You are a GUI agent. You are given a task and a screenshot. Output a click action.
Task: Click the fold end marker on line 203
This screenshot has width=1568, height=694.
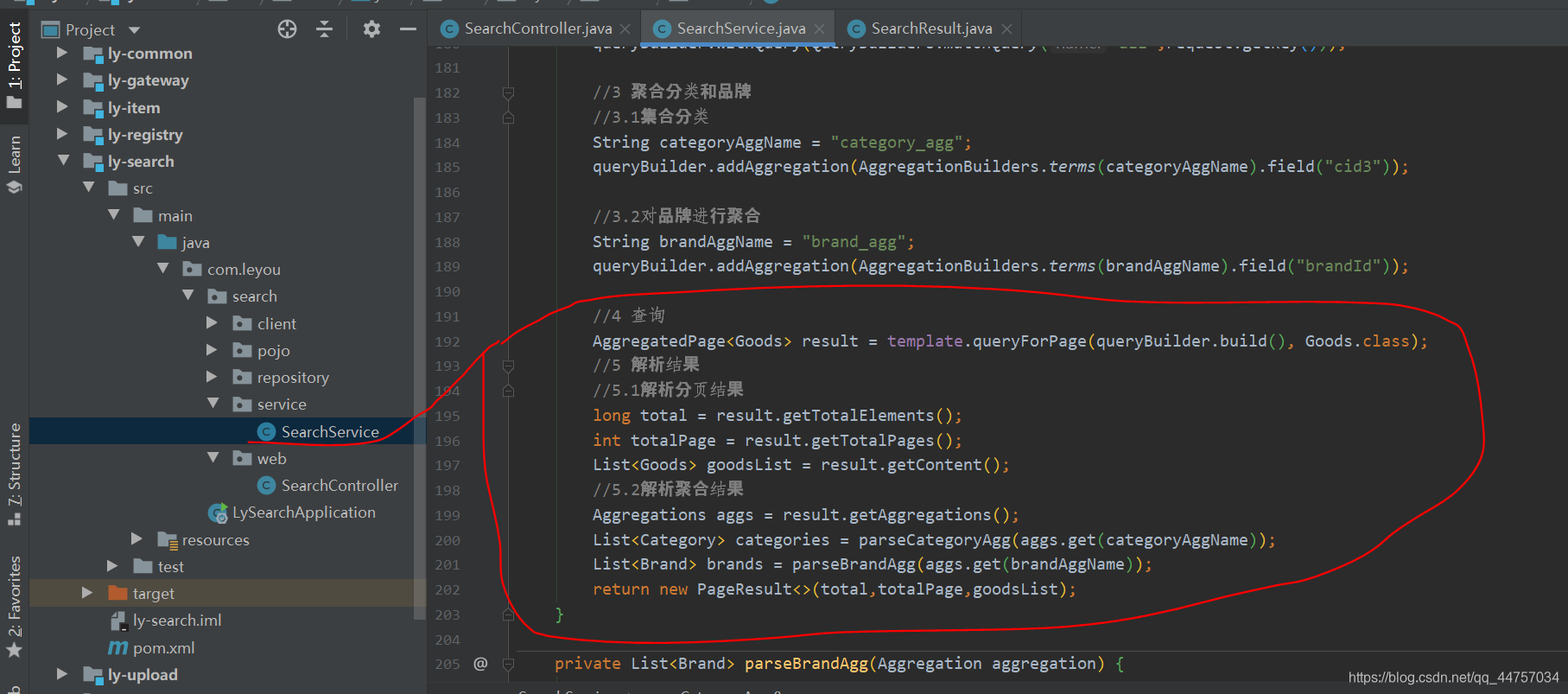tap(508, 614)
